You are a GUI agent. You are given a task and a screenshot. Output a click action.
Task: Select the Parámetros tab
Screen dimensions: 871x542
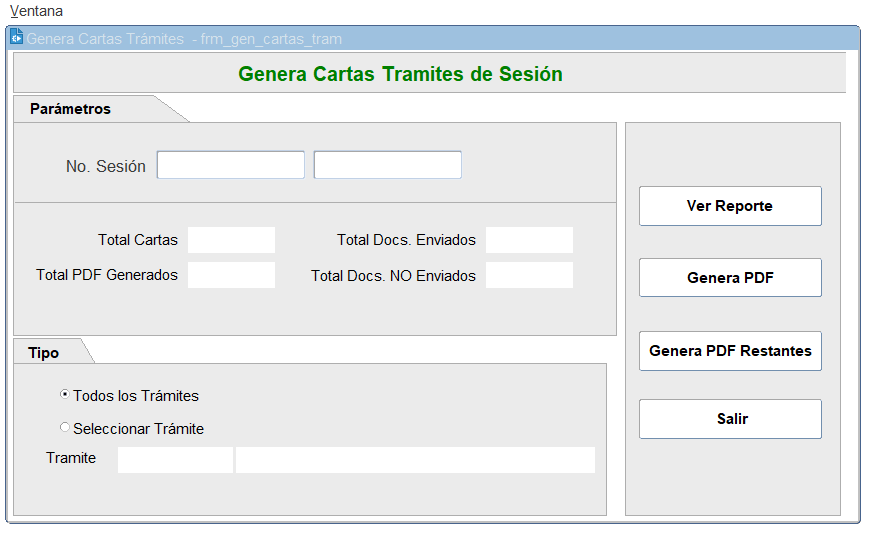(71, 109)
